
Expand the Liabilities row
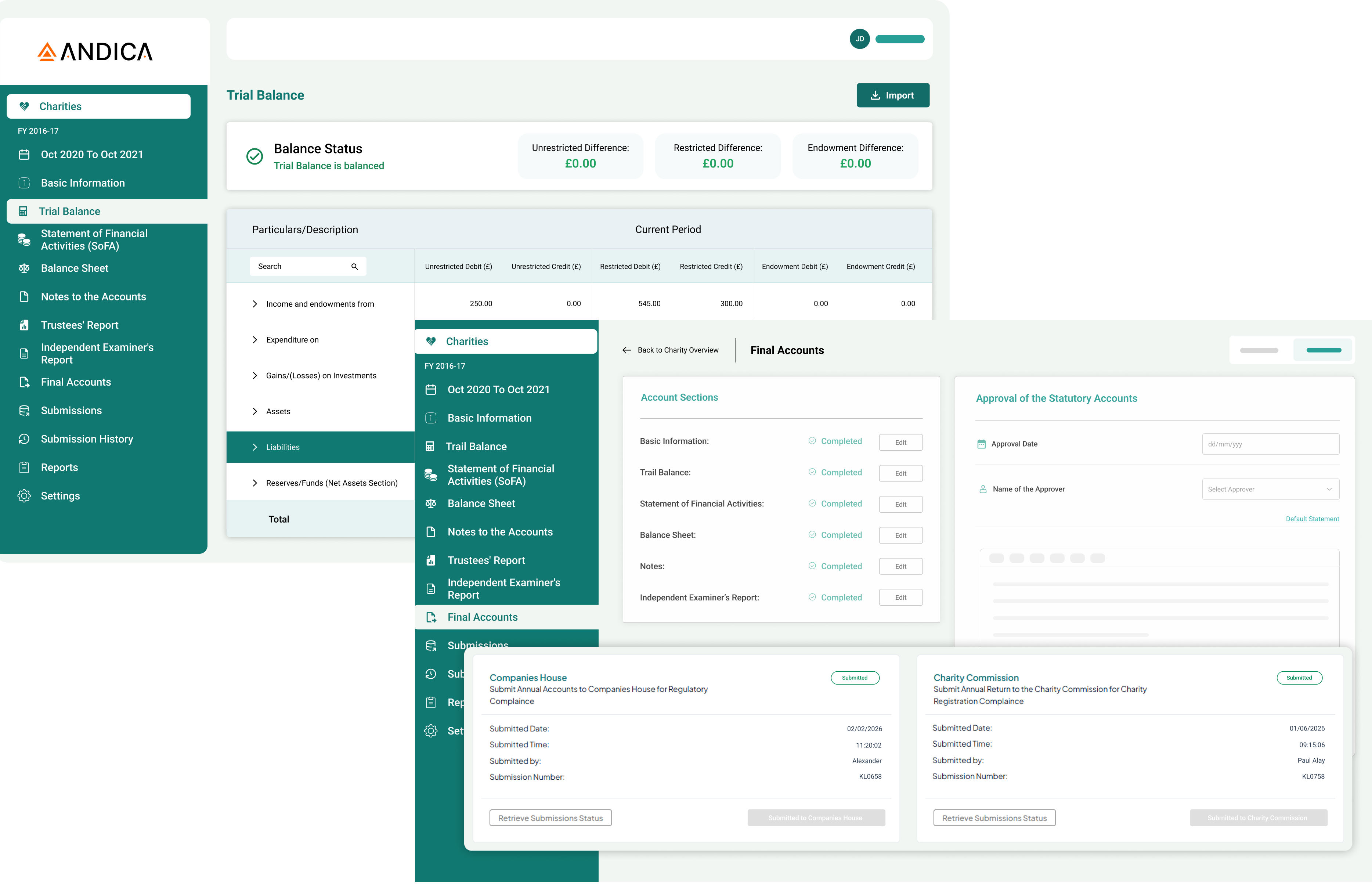coord(255,448)
